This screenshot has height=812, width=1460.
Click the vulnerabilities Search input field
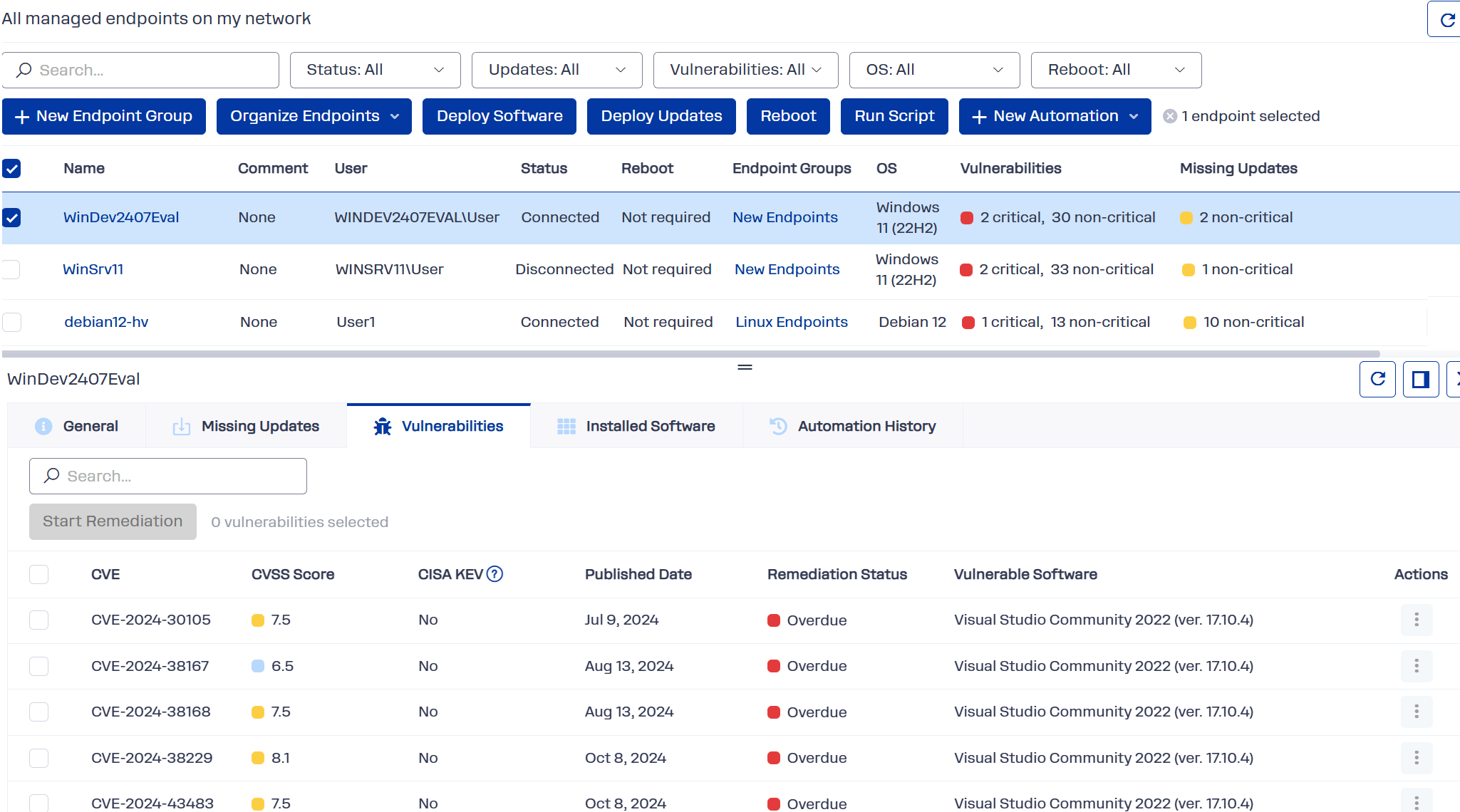coord(168,476)
